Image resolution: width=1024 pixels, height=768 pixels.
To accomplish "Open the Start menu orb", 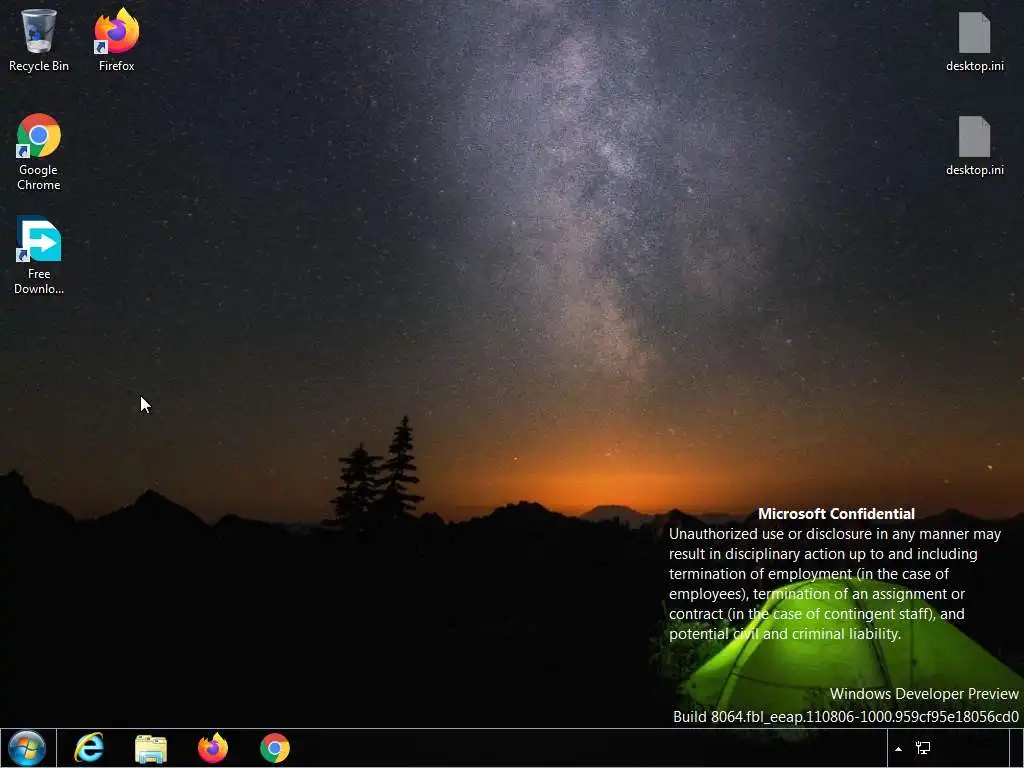I will [x=27, y=748].
